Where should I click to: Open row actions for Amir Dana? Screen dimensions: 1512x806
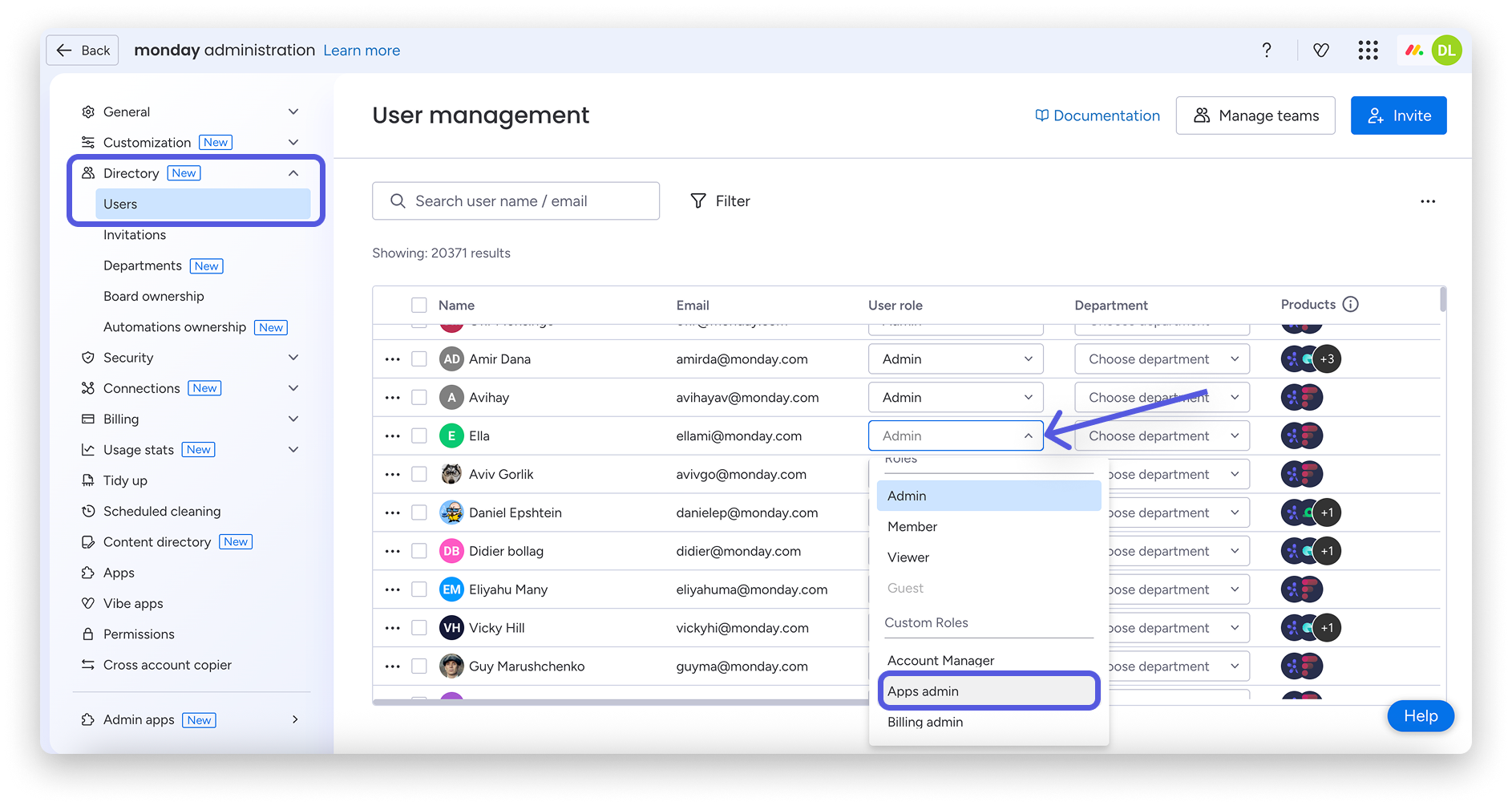[x=392, y=359]
